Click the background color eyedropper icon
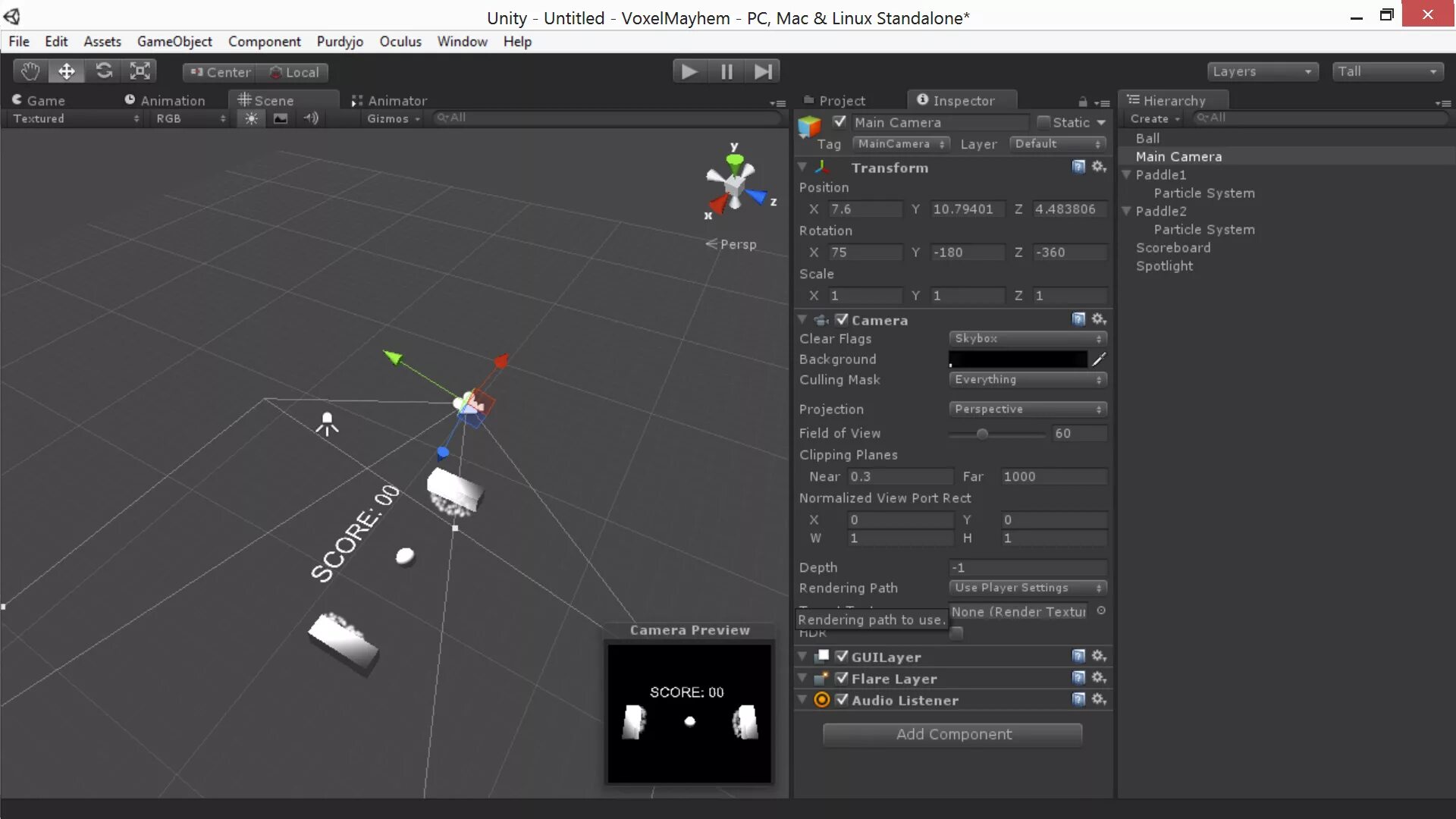Screen dimensions: 1456x819 tap(1099, 359)
